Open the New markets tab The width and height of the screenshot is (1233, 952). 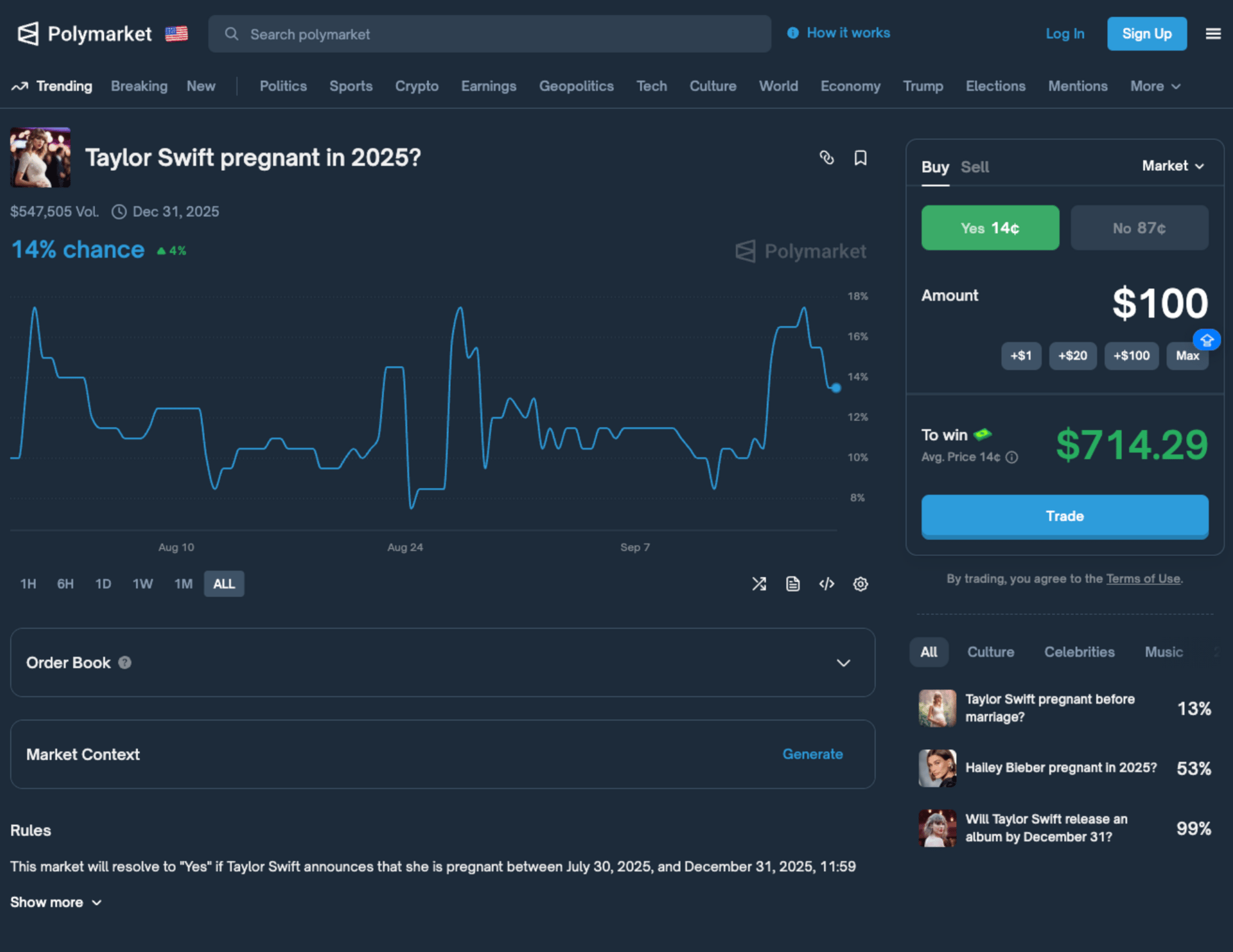tap(201, 86)
